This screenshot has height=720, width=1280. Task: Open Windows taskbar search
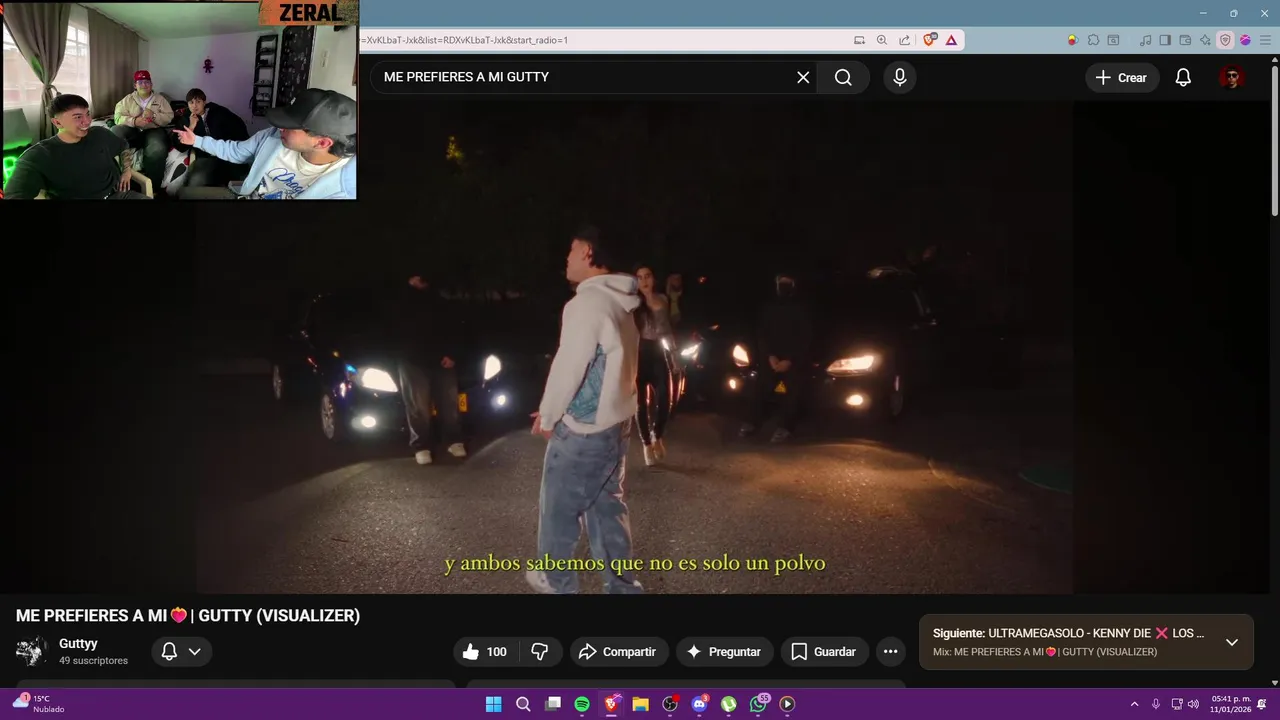tap(523, 704)
